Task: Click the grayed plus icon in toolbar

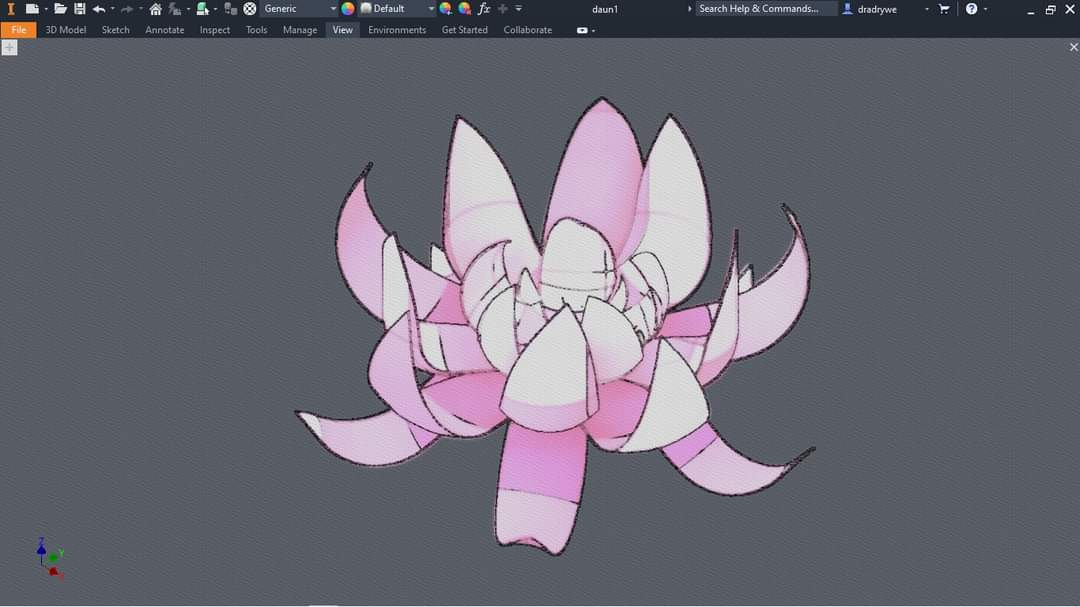Action: click(503, 9)
